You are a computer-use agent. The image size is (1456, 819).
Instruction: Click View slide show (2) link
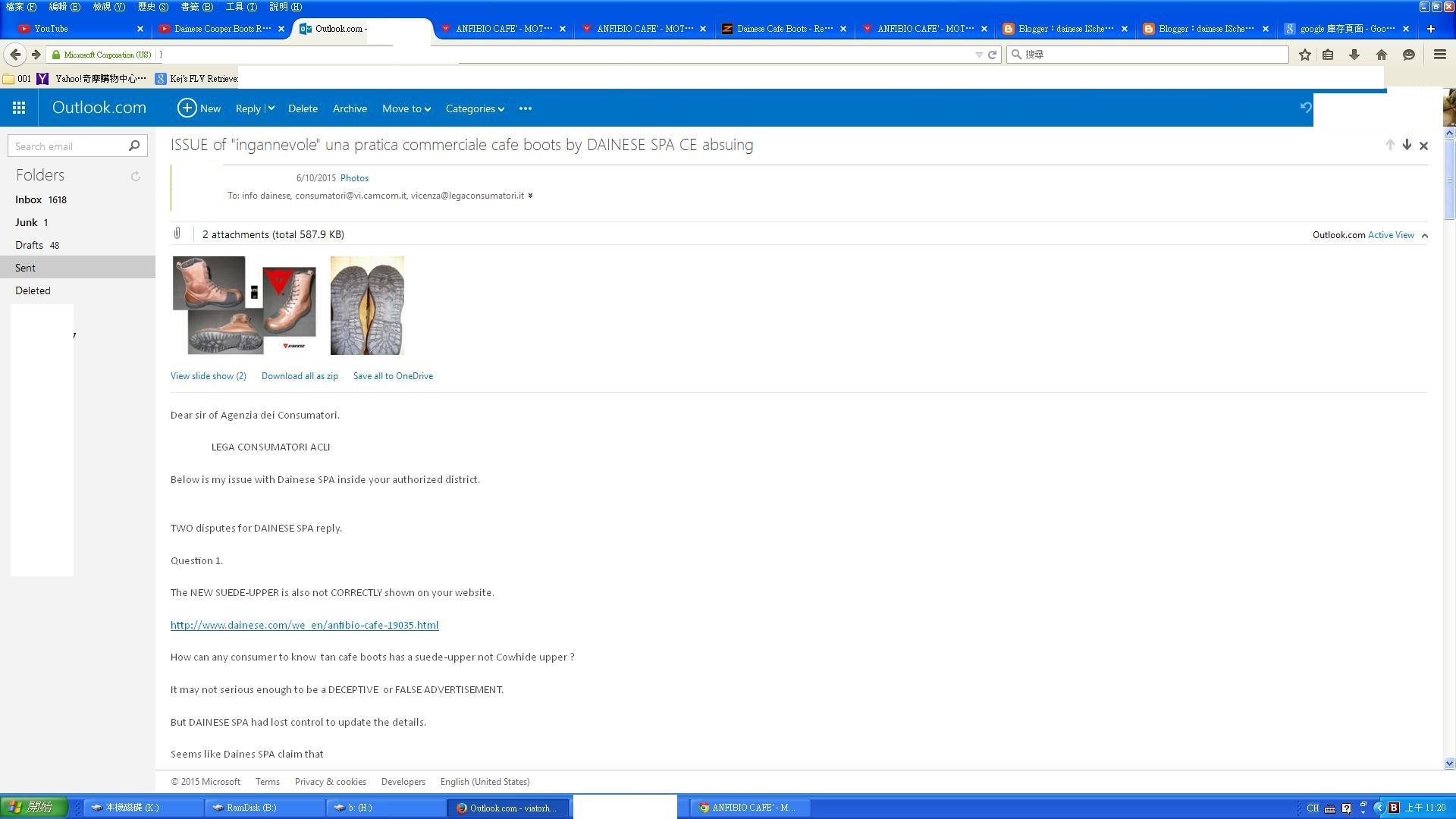coord(208,376)
